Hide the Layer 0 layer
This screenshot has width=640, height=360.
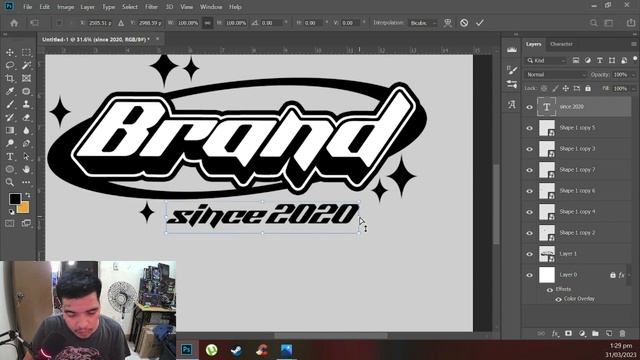[x=529, y=275]
